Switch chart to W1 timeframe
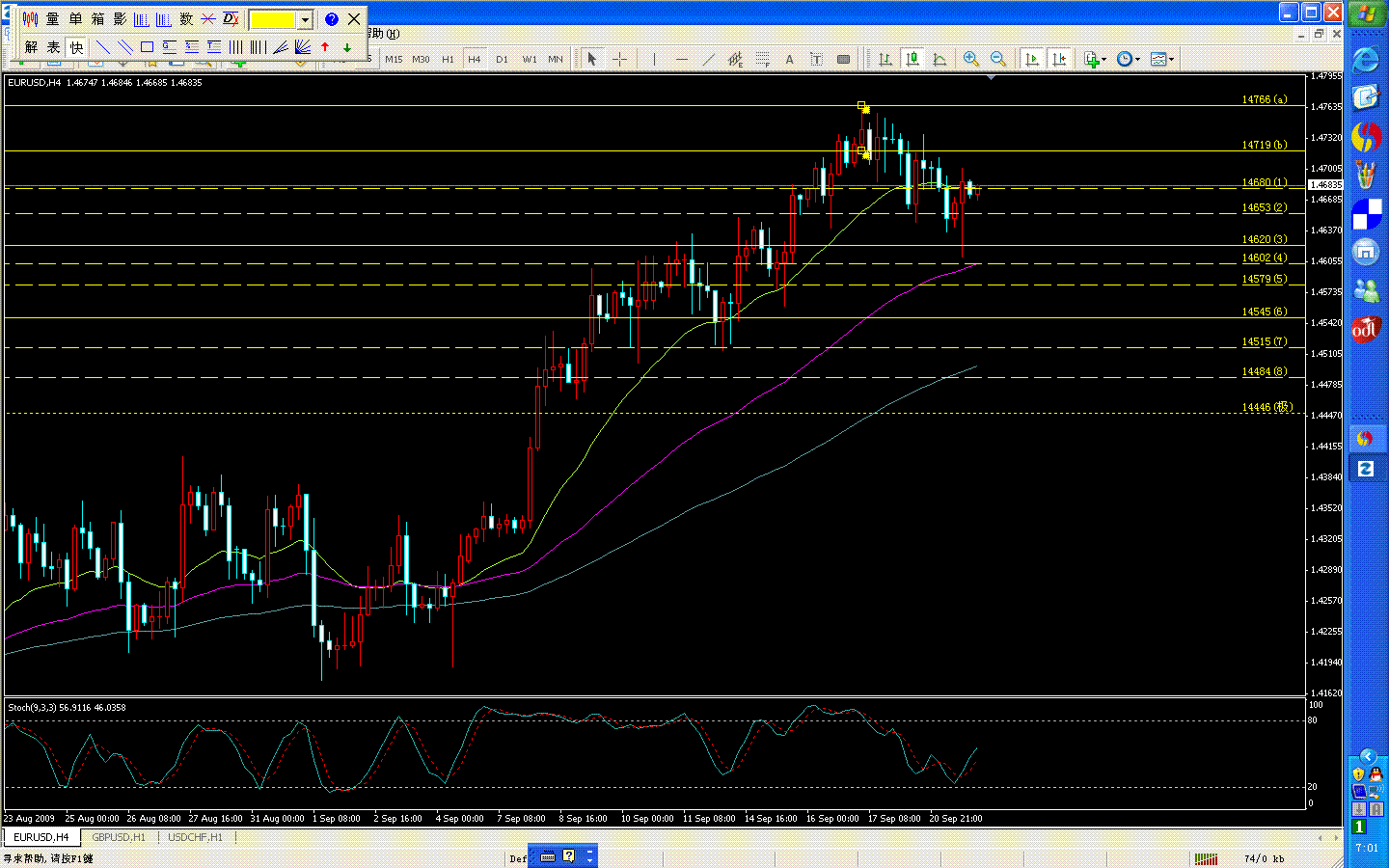 click(530, 60)
